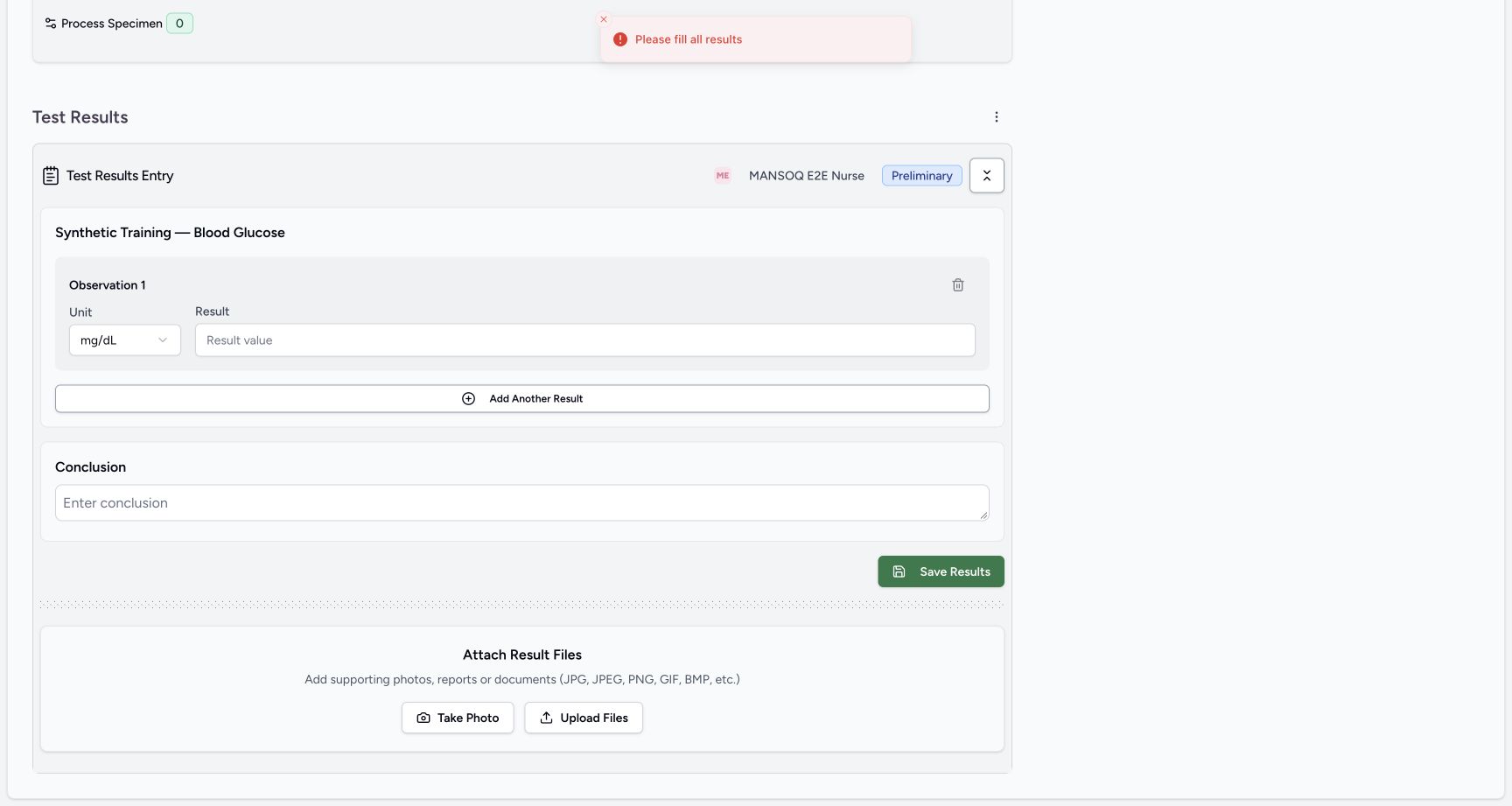Click the Process Specimen label
The image size is (1512, 806).
(112, 24)
